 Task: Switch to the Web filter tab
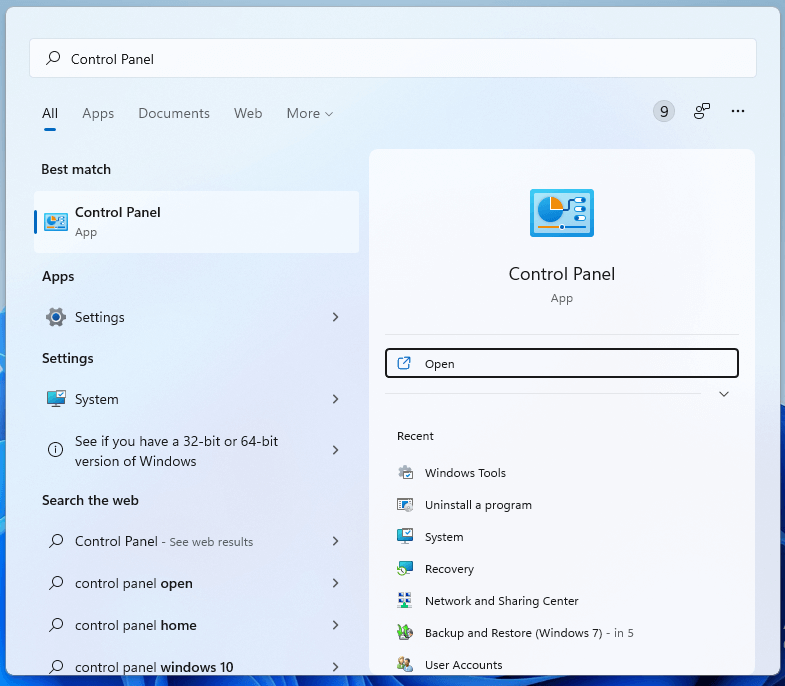click(x=248, y=114)
